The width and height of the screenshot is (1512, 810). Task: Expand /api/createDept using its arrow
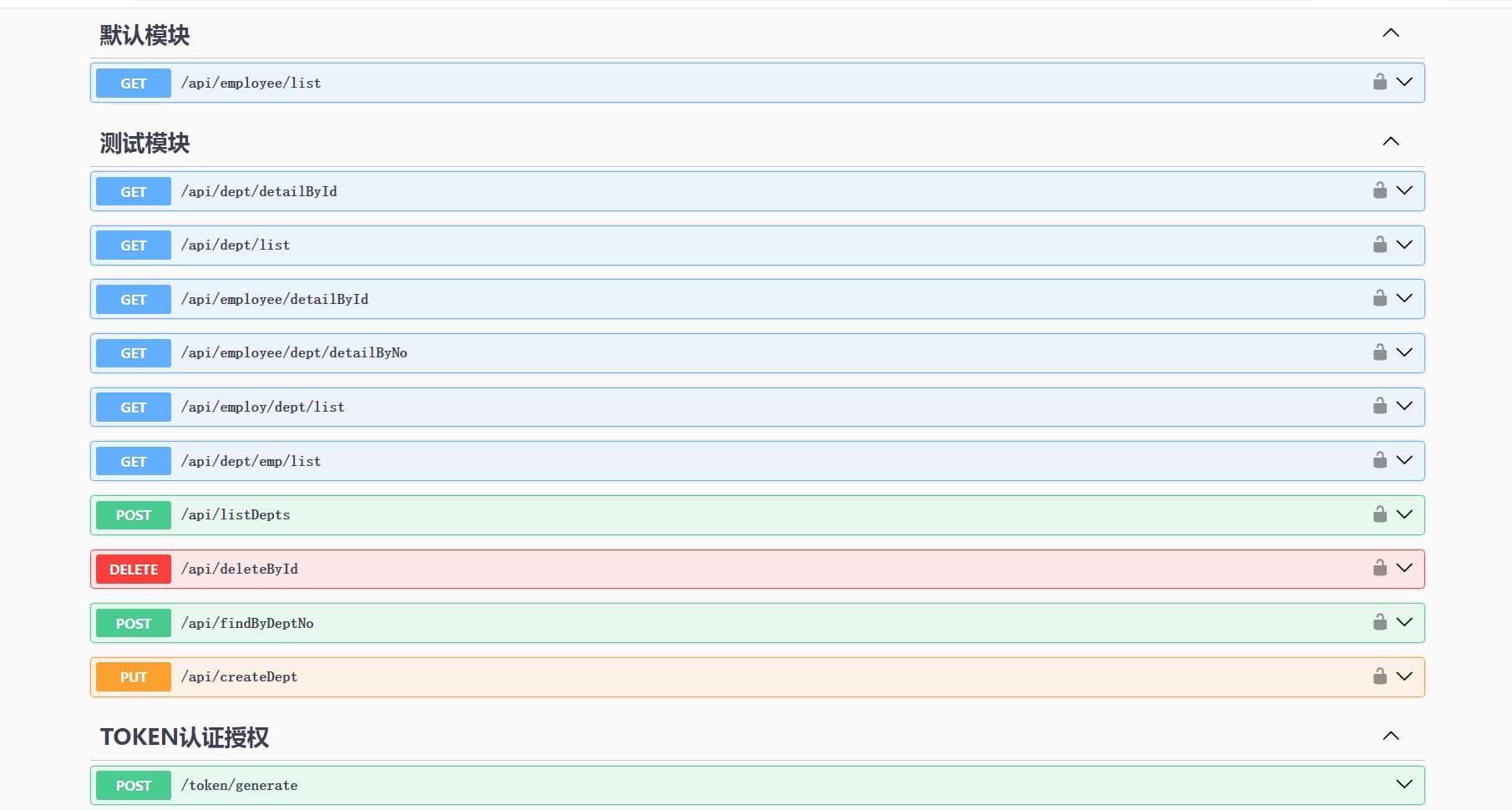click(1404, 676)
